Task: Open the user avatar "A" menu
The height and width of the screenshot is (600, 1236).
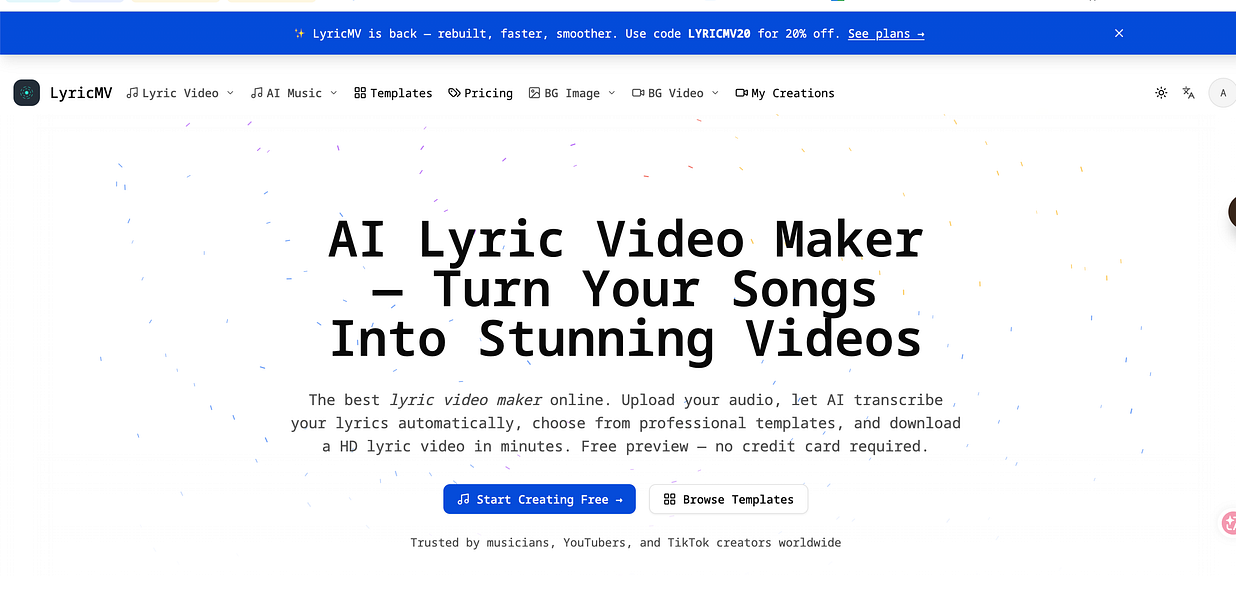Action: coord(1222,93)
